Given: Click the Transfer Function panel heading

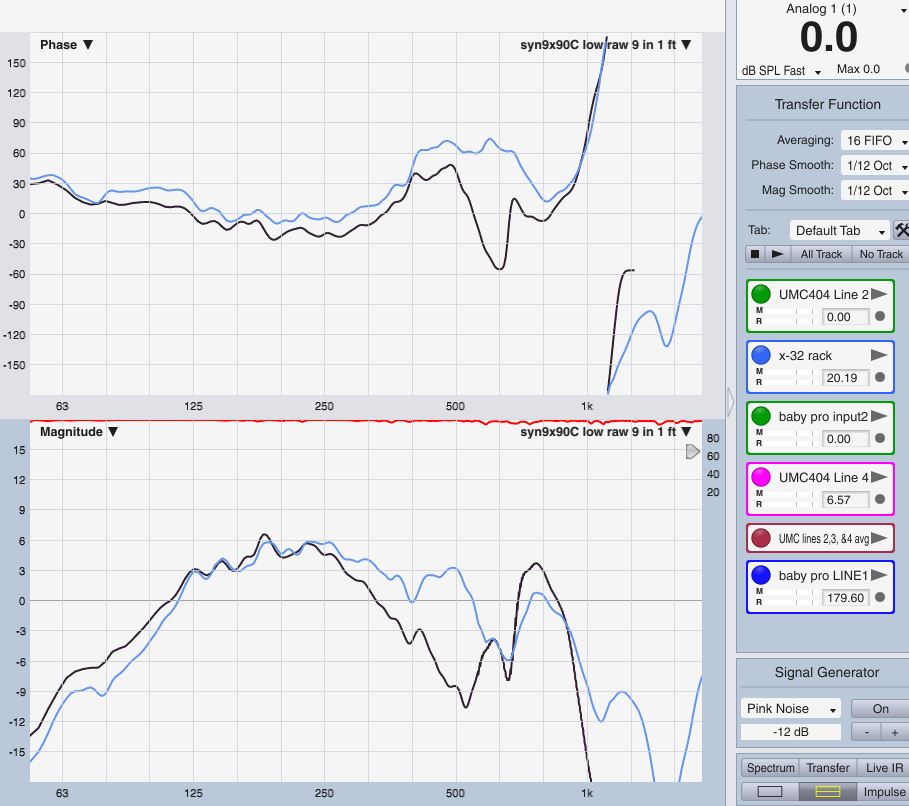Looking at the screenshot, I should click(827, 104).
